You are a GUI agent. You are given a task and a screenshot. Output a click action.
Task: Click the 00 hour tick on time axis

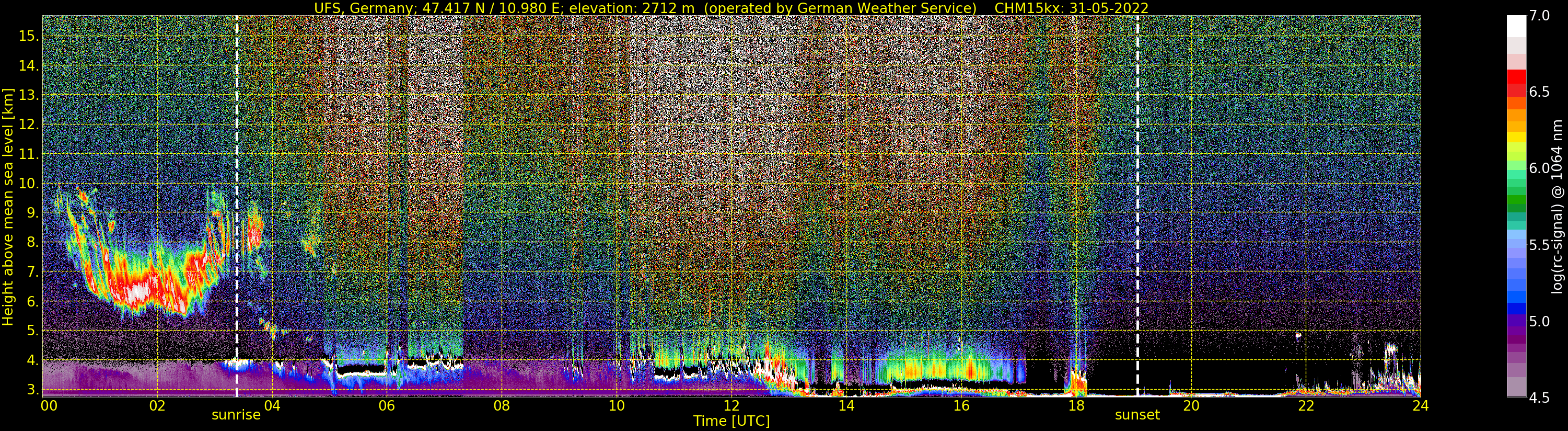pos(48,405)
